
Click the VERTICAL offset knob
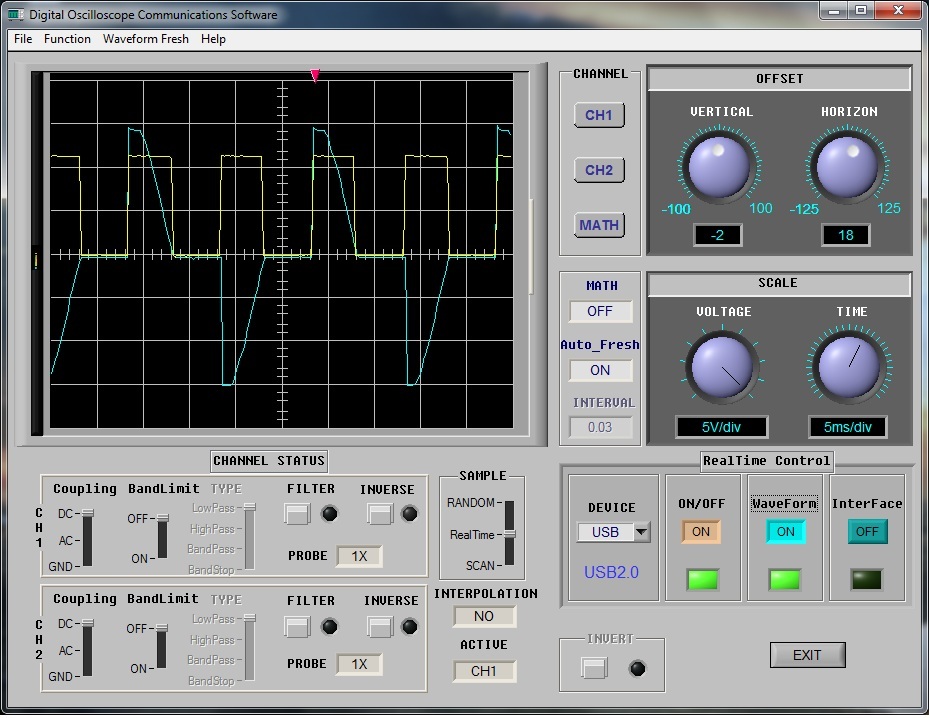[x=719, y=168]
